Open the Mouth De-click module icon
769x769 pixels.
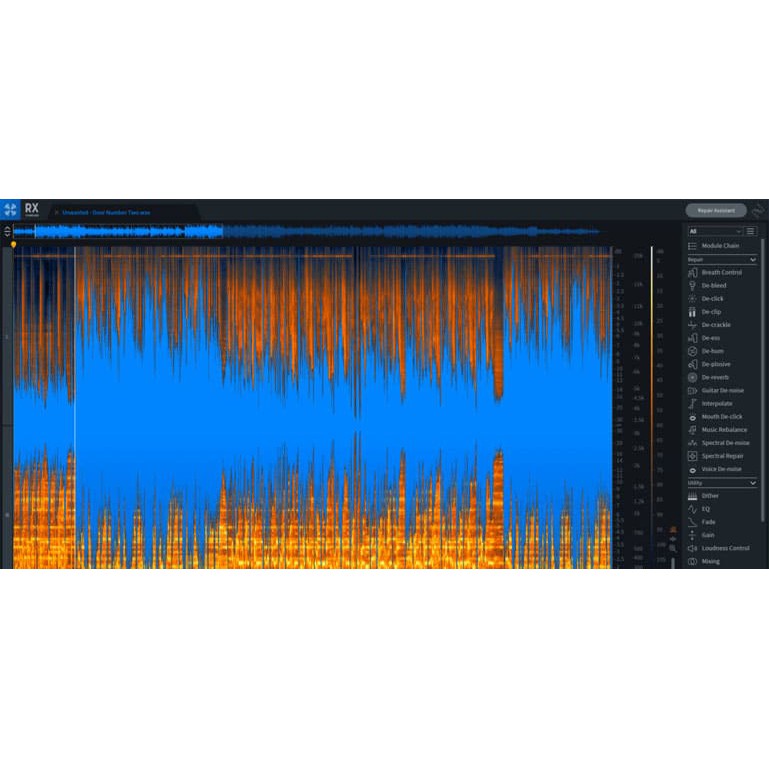click(692, 417)
